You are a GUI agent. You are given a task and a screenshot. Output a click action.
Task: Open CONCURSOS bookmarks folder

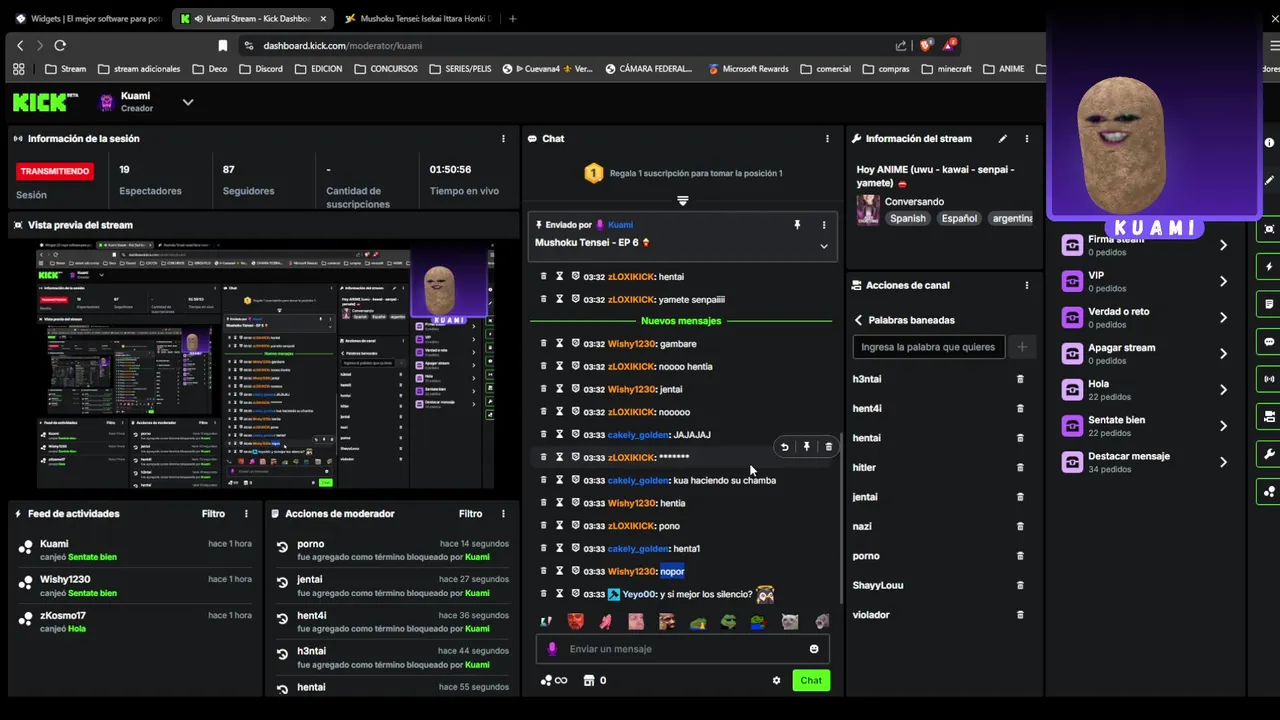point(385,69)
